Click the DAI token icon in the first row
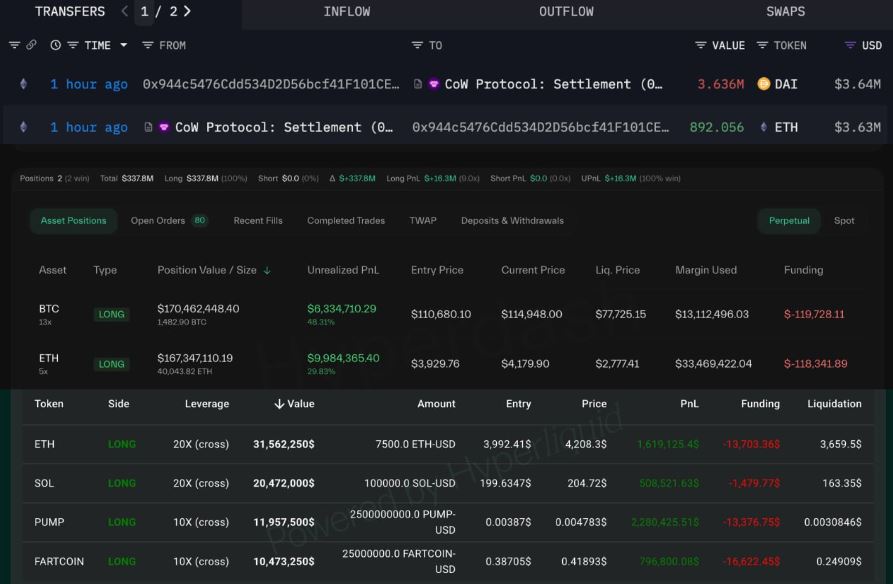Screen dimensions: 893x584 (x=763, y=84)
